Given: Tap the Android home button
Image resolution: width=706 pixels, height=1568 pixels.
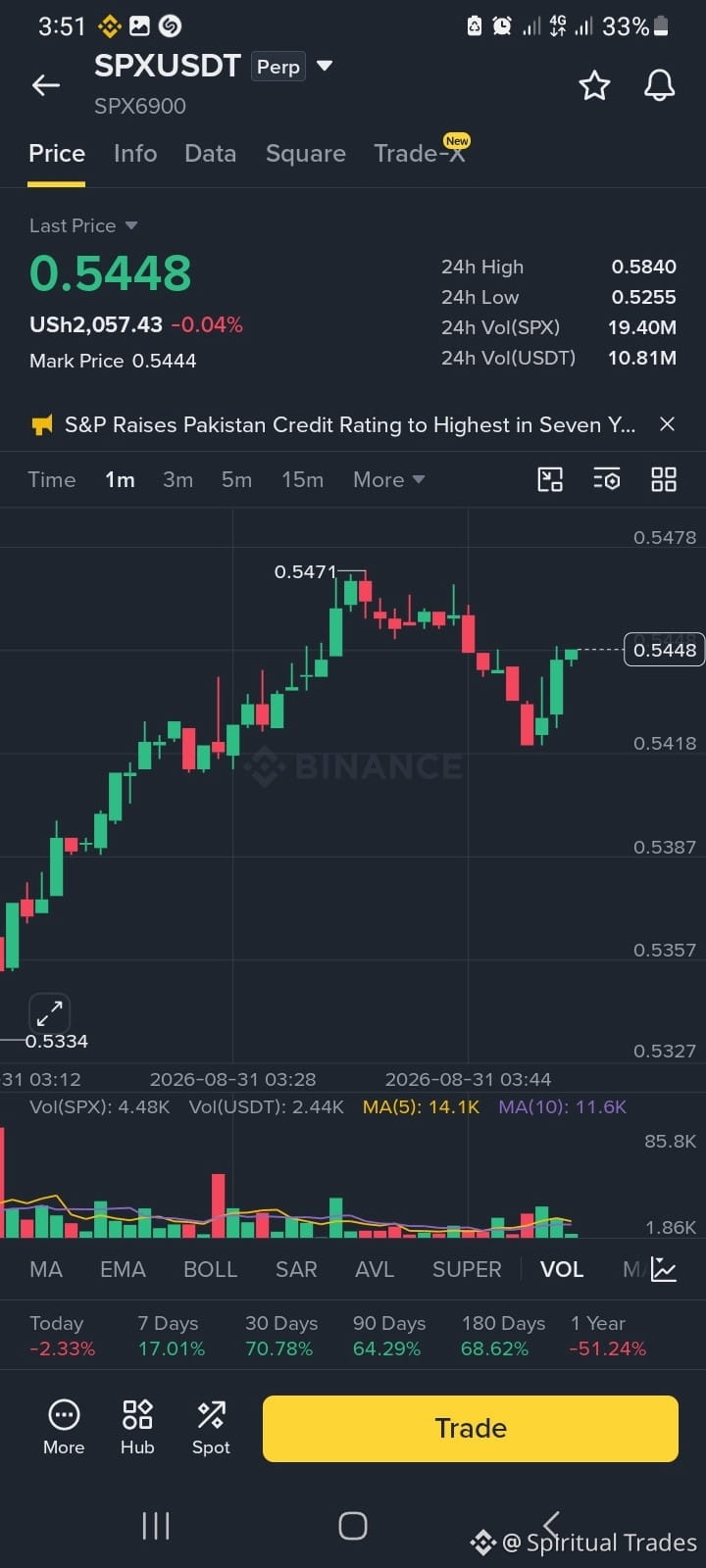Looking at the screenshot, I should tap(352, 1526).
